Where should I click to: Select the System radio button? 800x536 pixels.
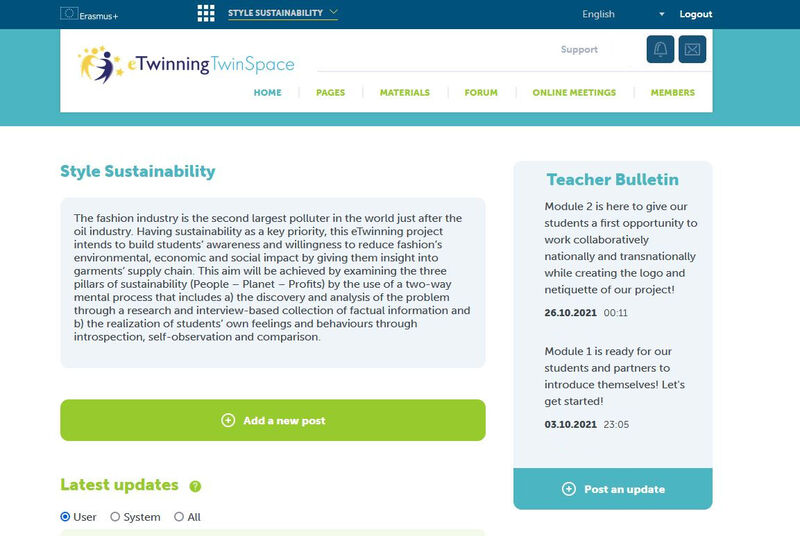tap(115, 517)
